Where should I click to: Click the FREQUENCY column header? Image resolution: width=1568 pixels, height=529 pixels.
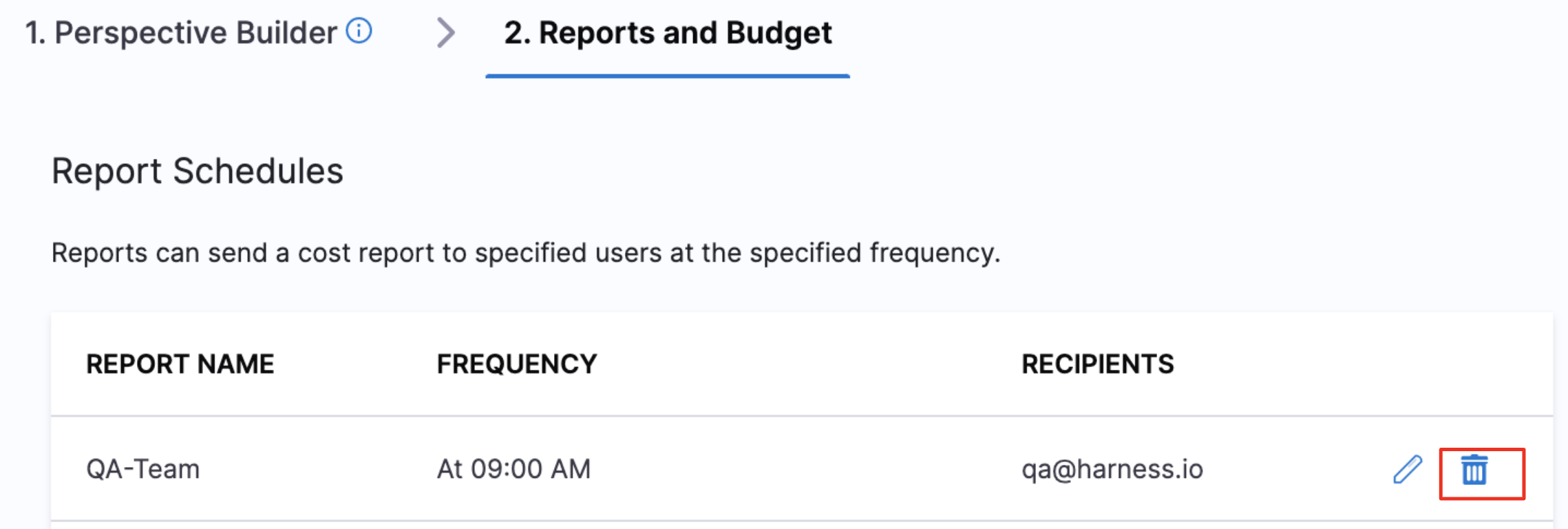coord(517,364)
